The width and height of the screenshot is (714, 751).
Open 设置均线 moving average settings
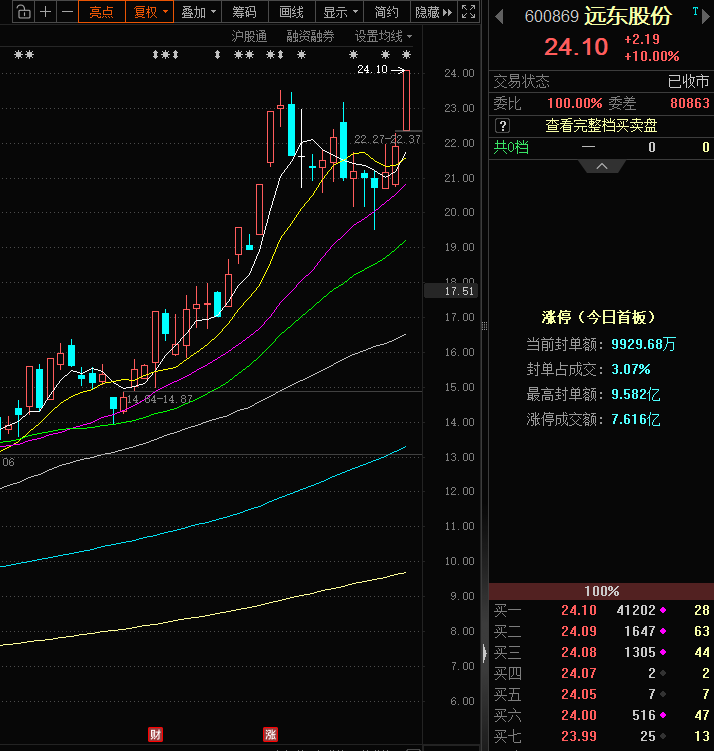pos(383,36)
